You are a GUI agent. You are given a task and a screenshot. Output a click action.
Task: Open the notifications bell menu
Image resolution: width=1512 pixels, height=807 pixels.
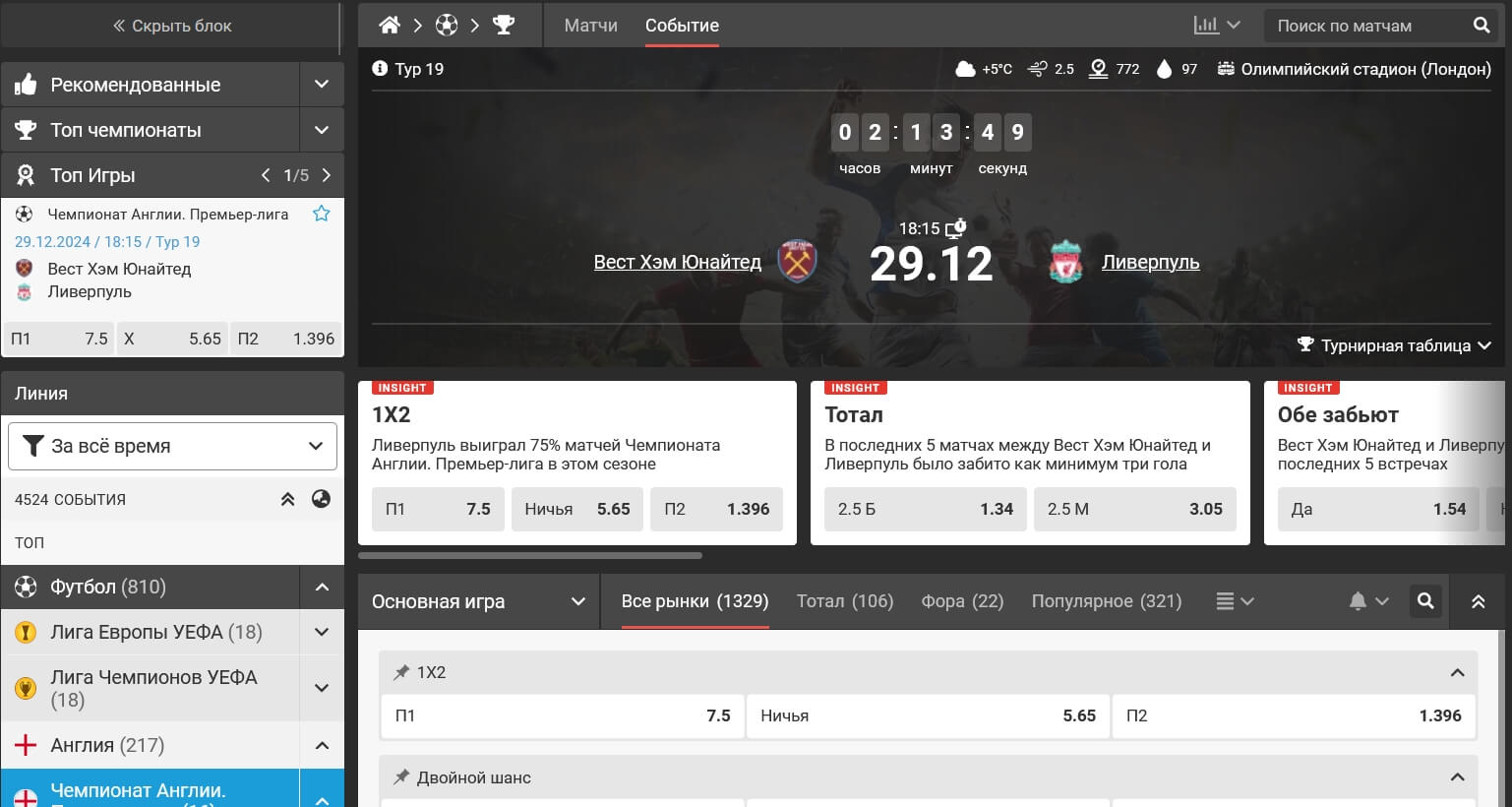pos(1368,601)
